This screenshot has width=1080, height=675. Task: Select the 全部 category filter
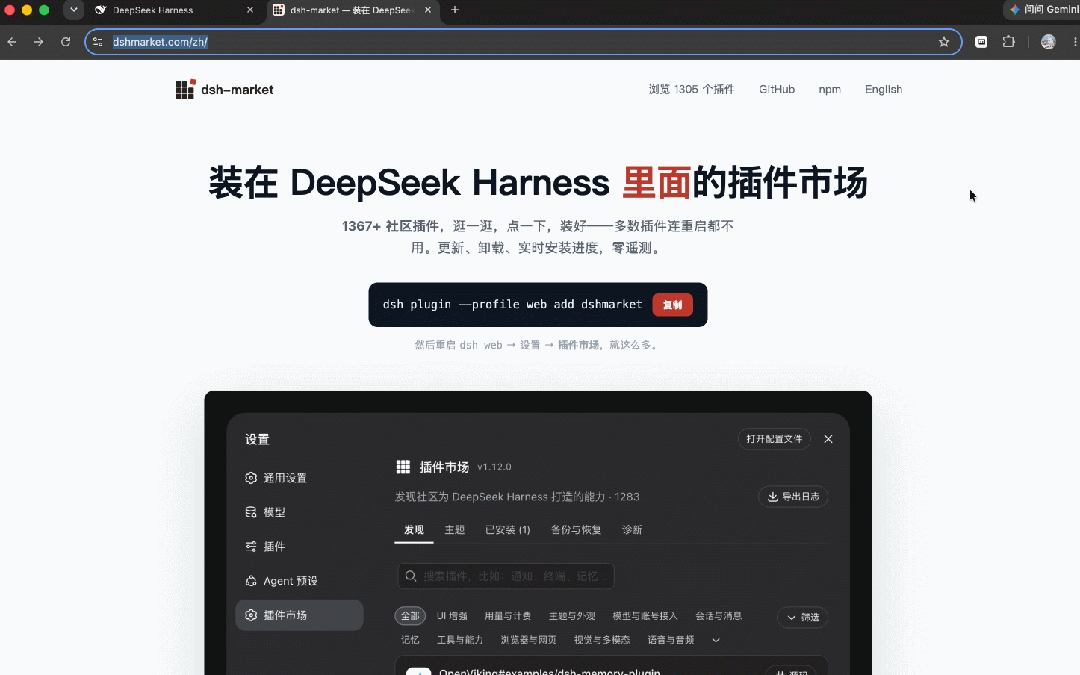coord(410,616)
